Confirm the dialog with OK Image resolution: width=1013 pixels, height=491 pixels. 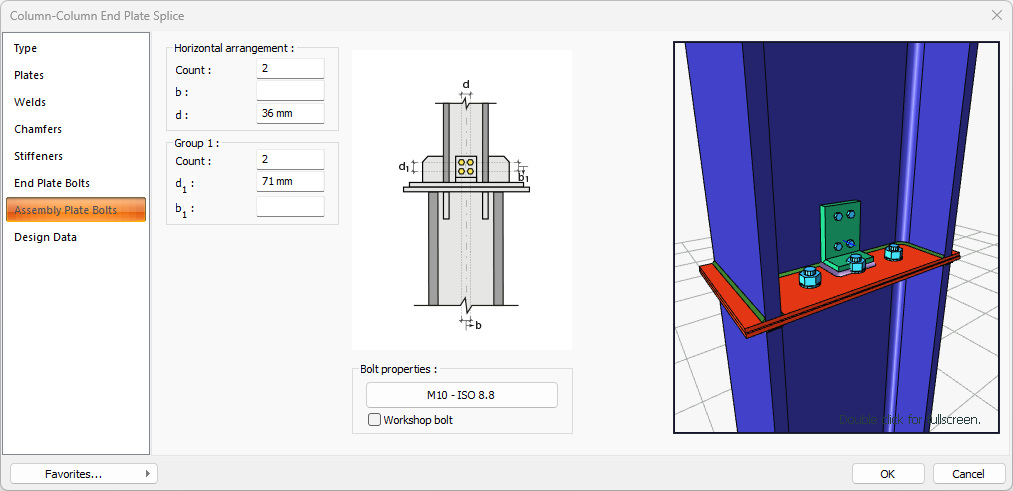click(x=888, y=474)
